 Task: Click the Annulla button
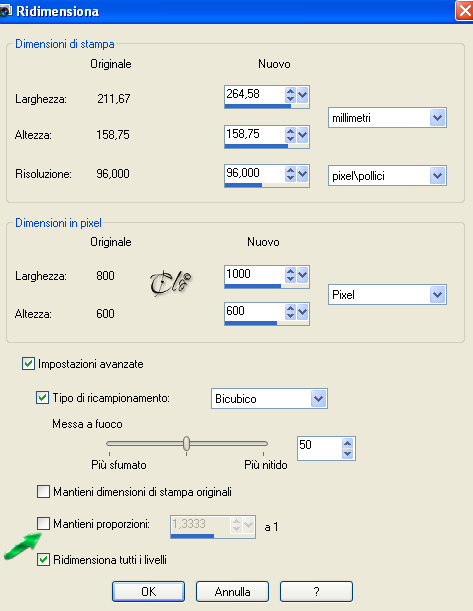click(x=232, y=592)
